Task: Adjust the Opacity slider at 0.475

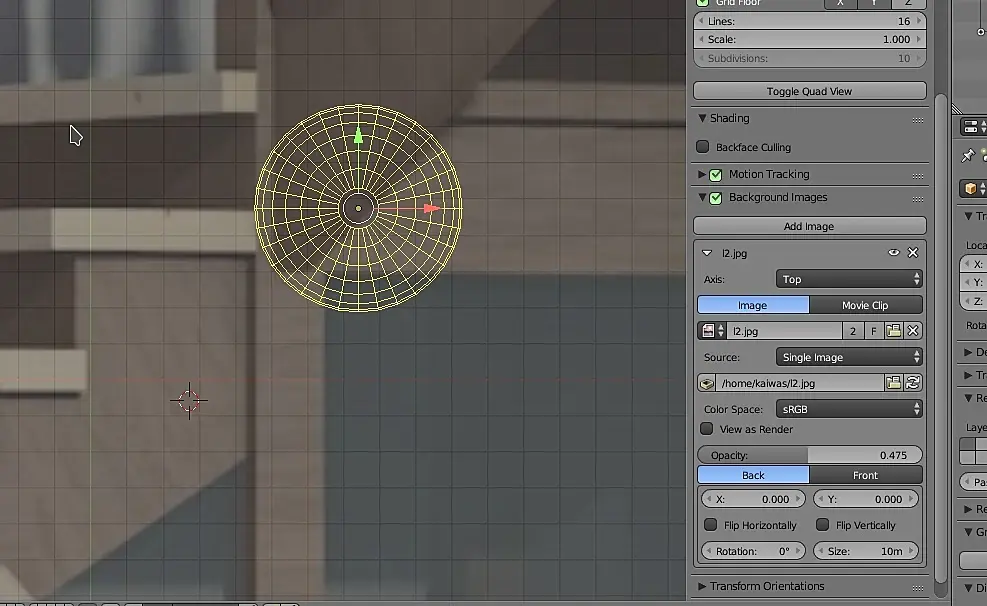Action: point(809,455)
